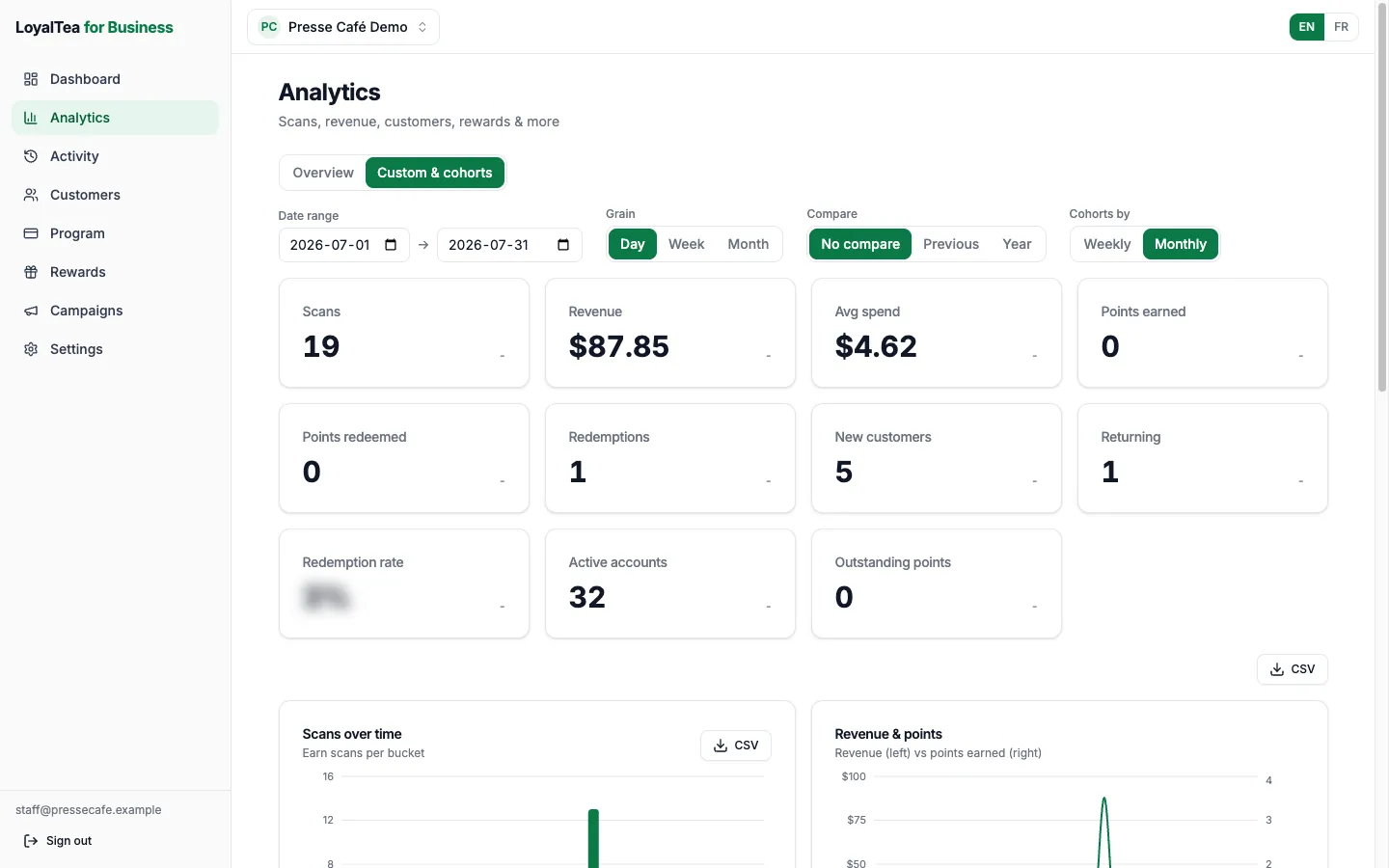The height and width of the screenshot is (868, 1389).
Task: Click the end date field 2026-07-31
Action: 509,245
